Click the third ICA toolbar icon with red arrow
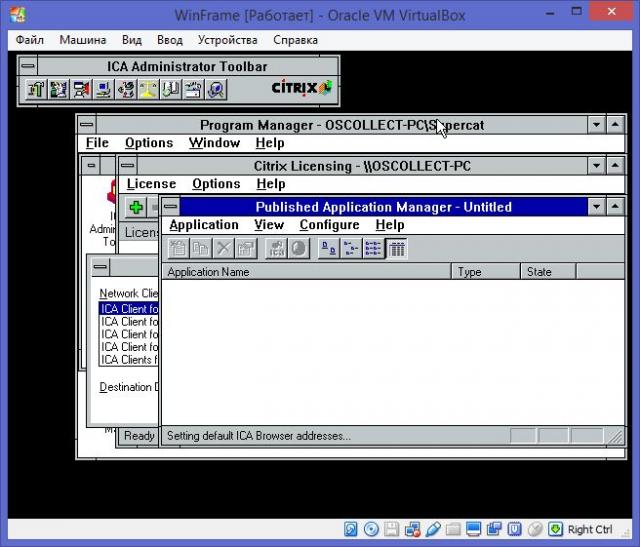640x547 pixels. 81,89
